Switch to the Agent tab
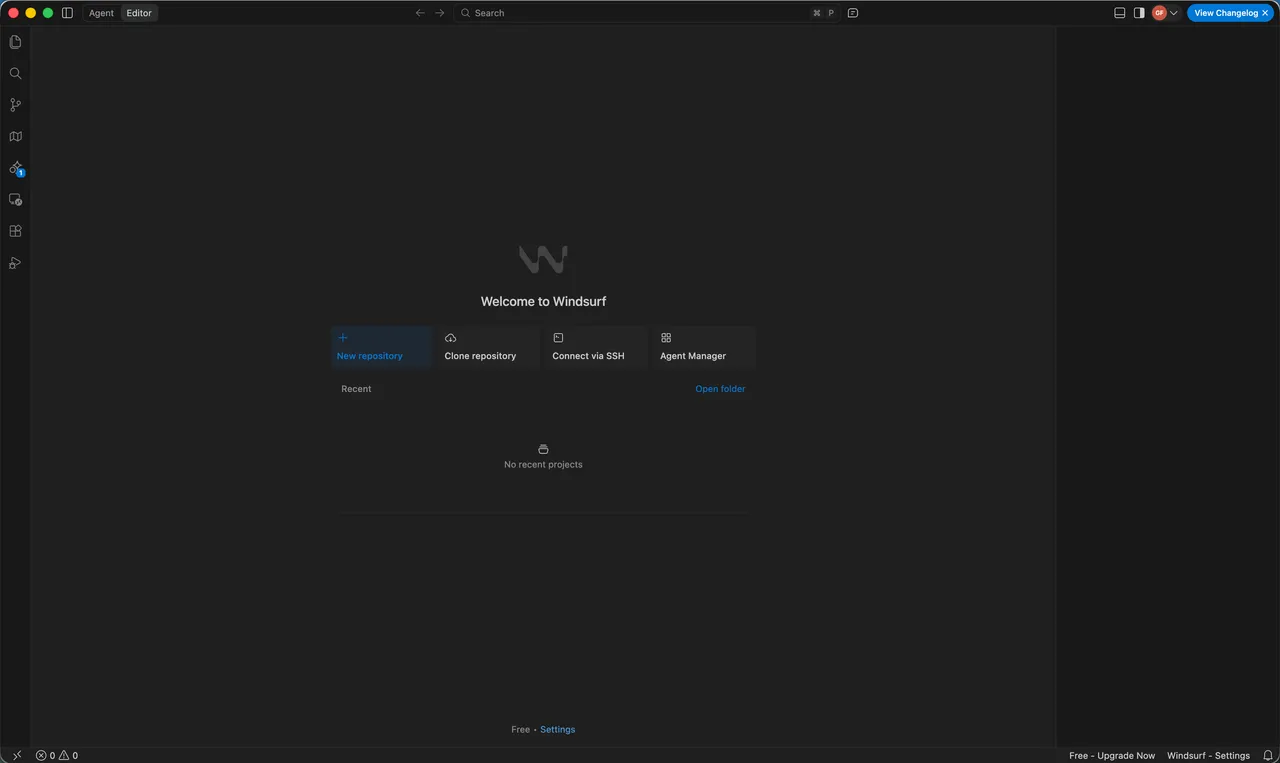 pyautogui.click(x=101, y=13)
